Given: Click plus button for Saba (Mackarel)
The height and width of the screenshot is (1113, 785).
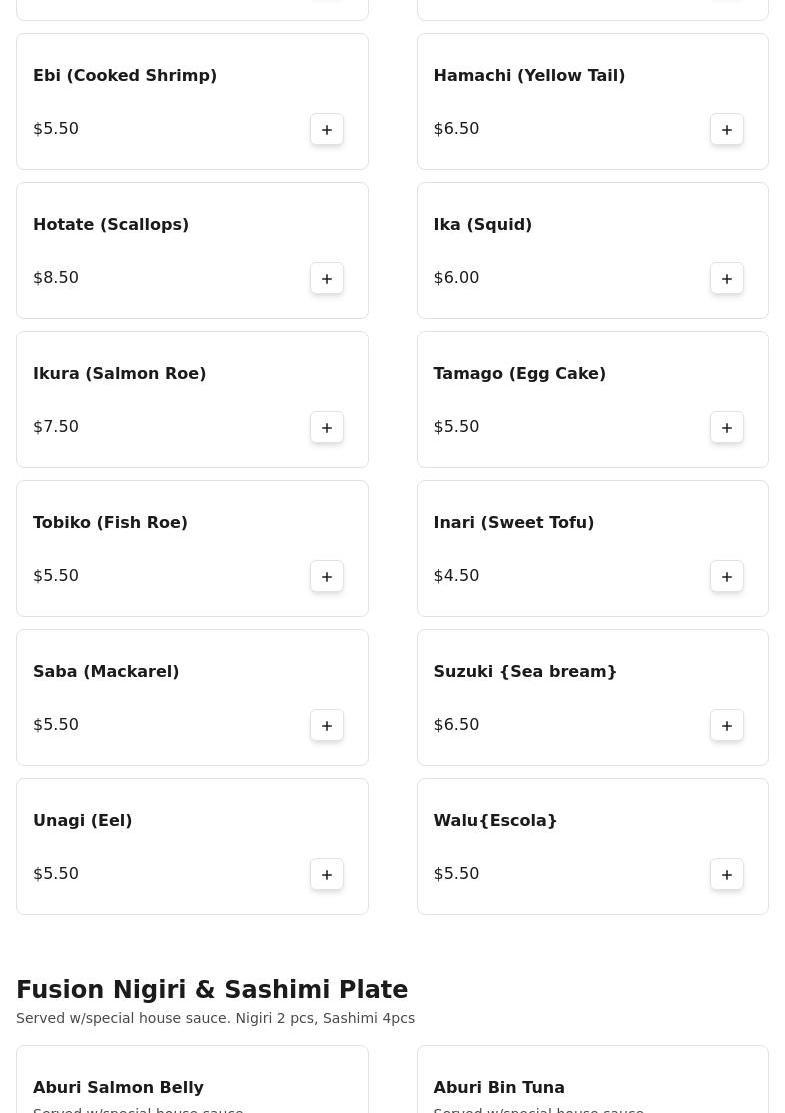Looking at the screenshot, I should (327, 726).
